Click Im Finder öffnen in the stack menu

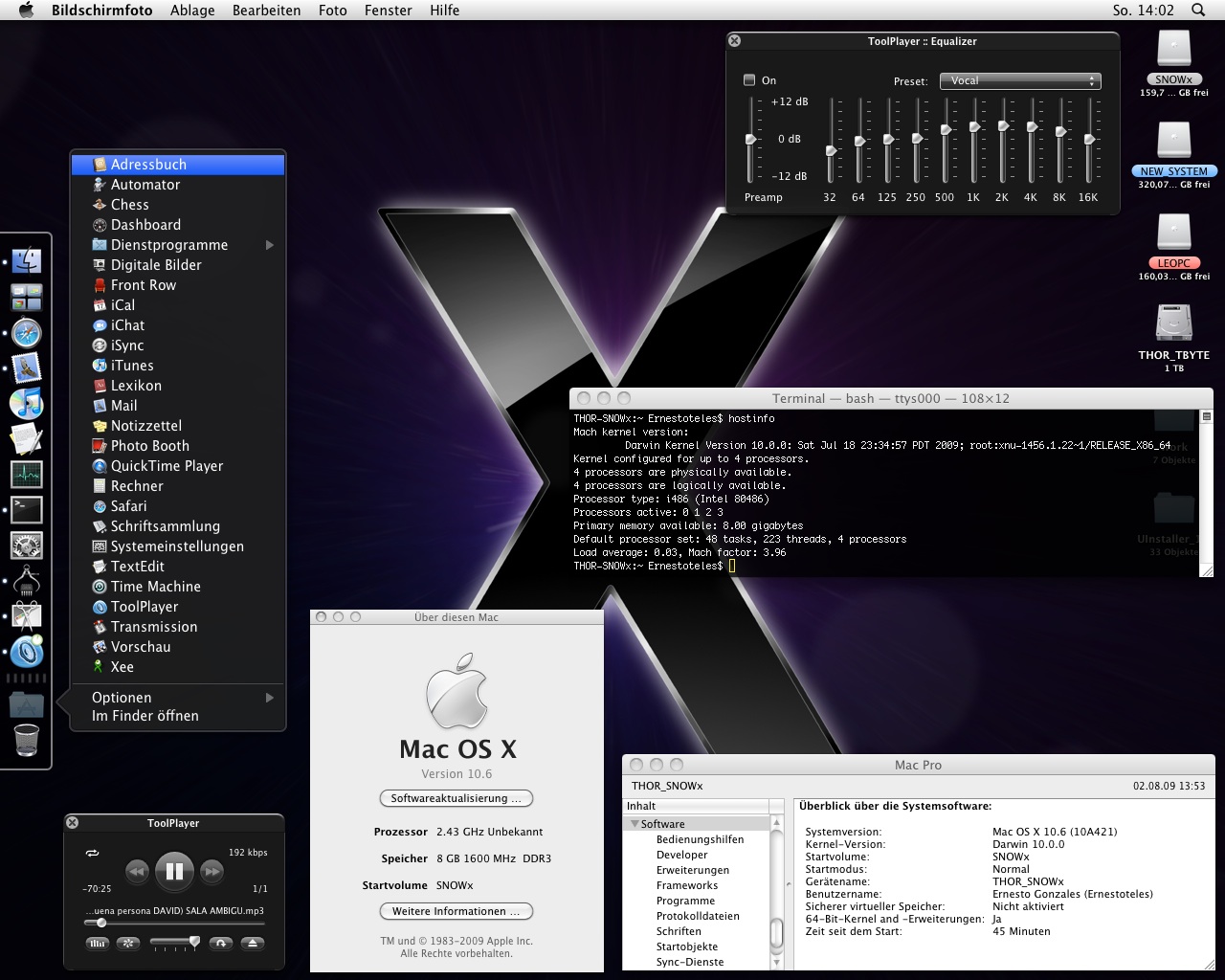(x=145, y=716)
